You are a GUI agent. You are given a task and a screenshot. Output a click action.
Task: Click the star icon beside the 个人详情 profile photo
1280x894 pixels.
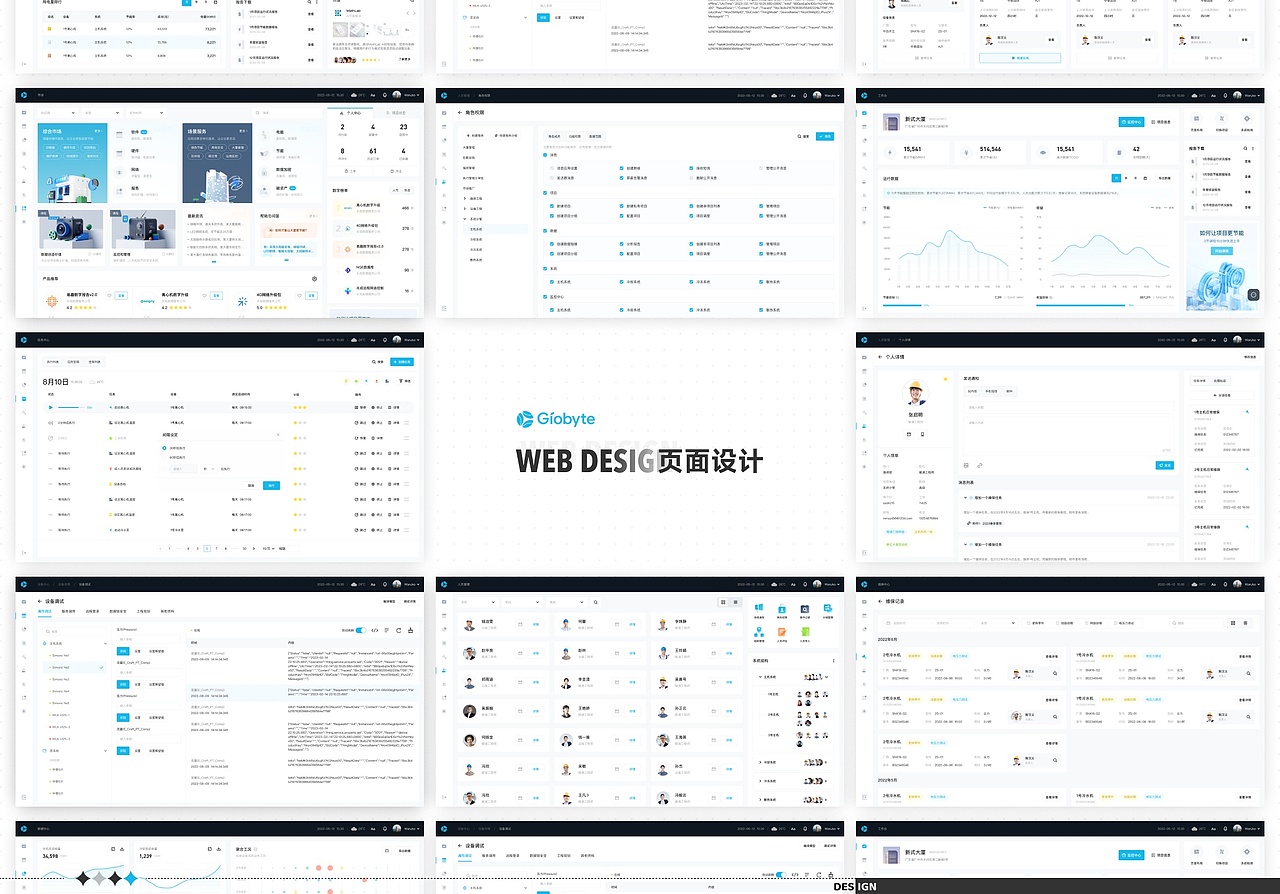click(945, 380)
